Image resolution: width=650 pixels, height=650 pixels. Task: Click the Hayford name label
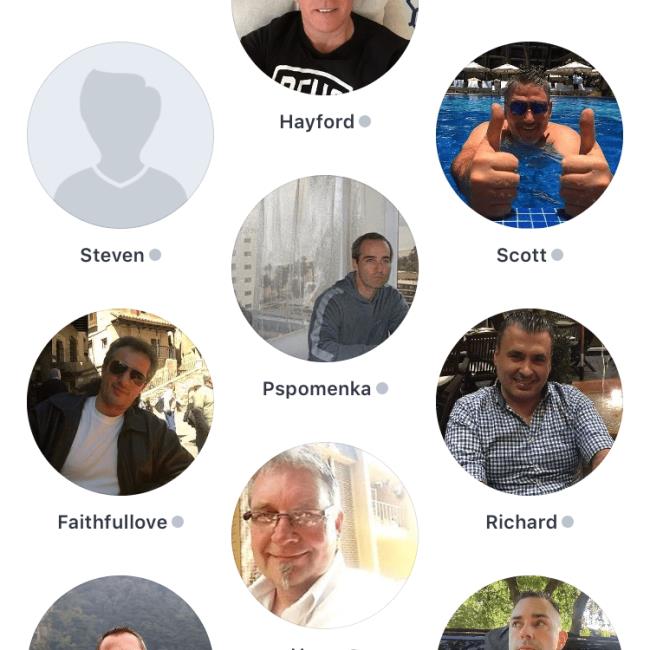coord(317,122)
